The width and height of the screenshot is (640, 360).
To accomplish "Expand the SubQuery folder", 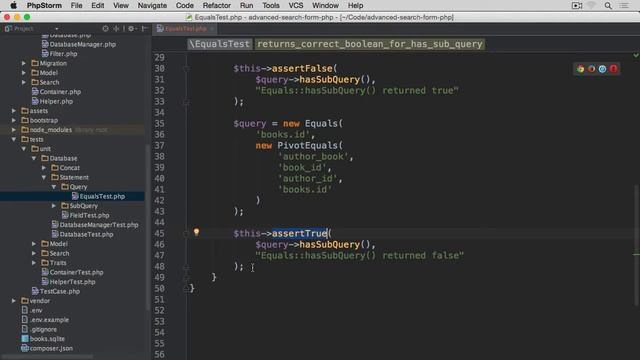I will coord(53,206).
